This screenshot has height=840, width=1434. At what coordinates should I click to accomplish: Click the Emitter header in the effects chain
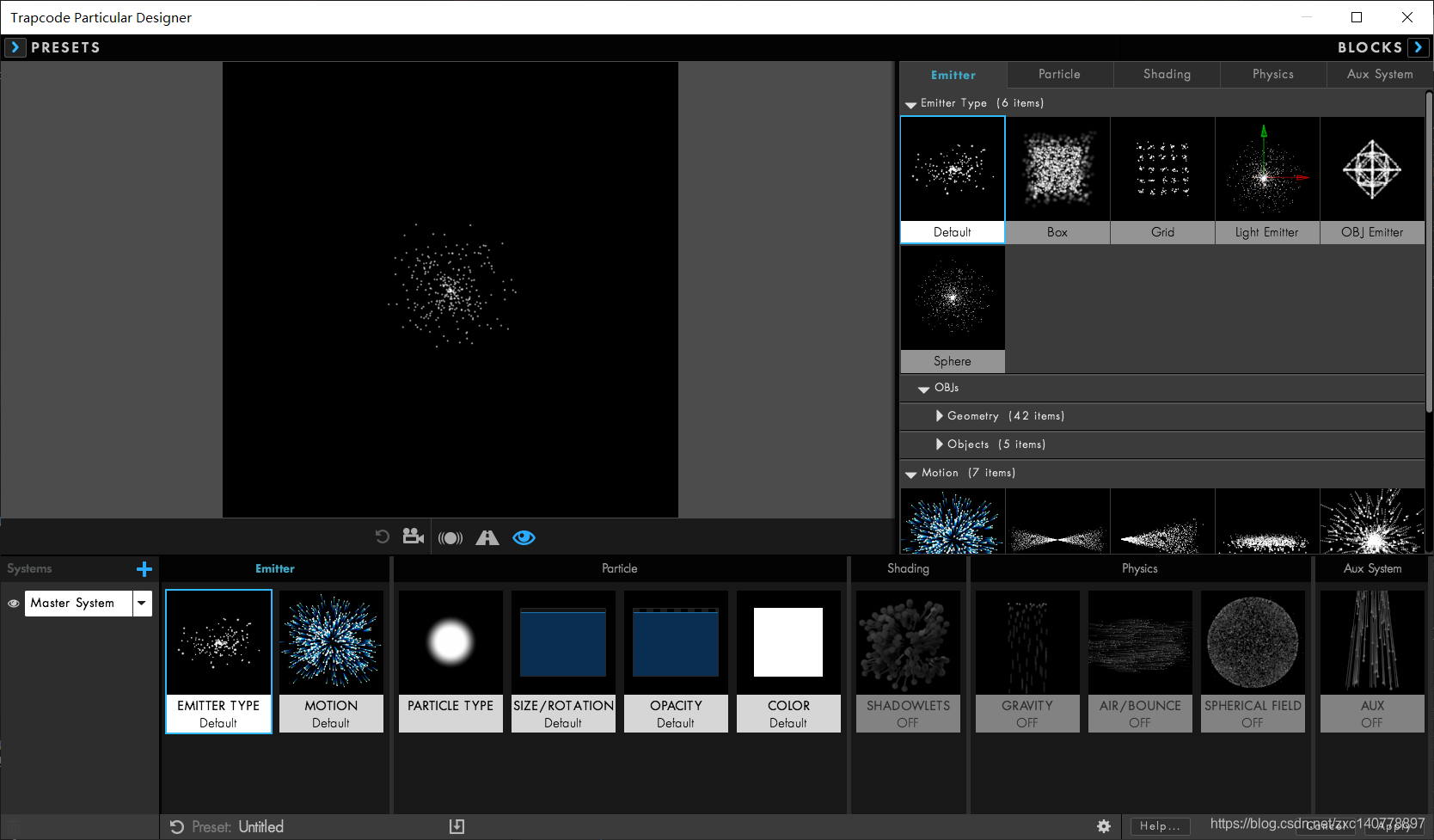275,569
